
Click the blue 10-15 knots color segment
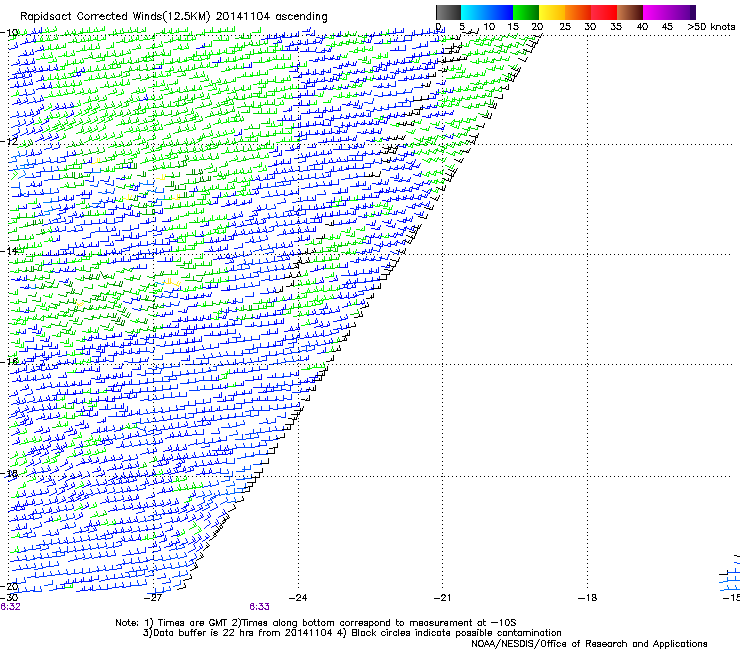(x=500, y=12)
